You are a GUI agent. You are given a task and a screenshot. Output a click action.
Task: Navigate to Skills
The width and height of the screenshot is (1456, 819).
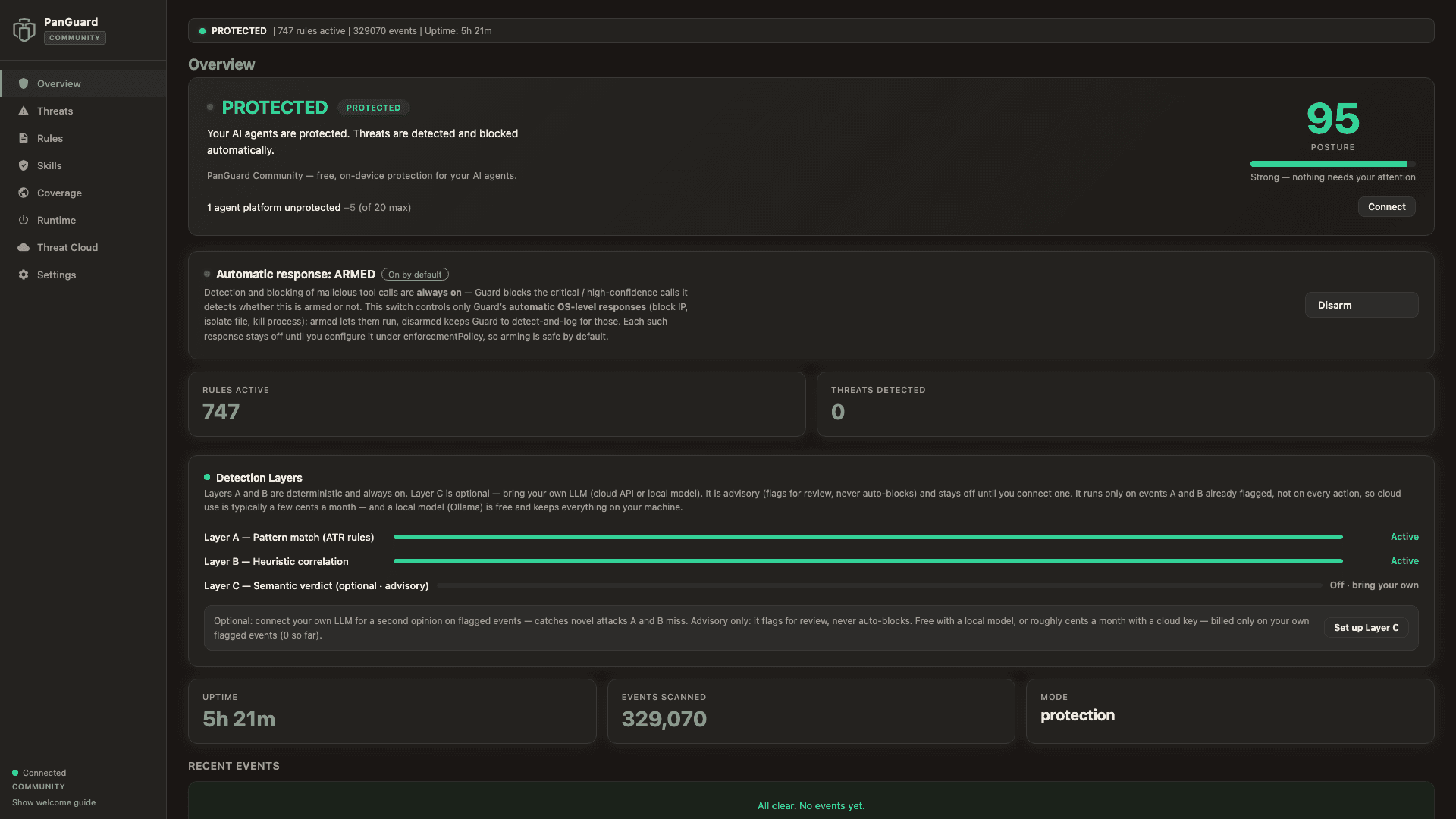click(x=83, y=165)
